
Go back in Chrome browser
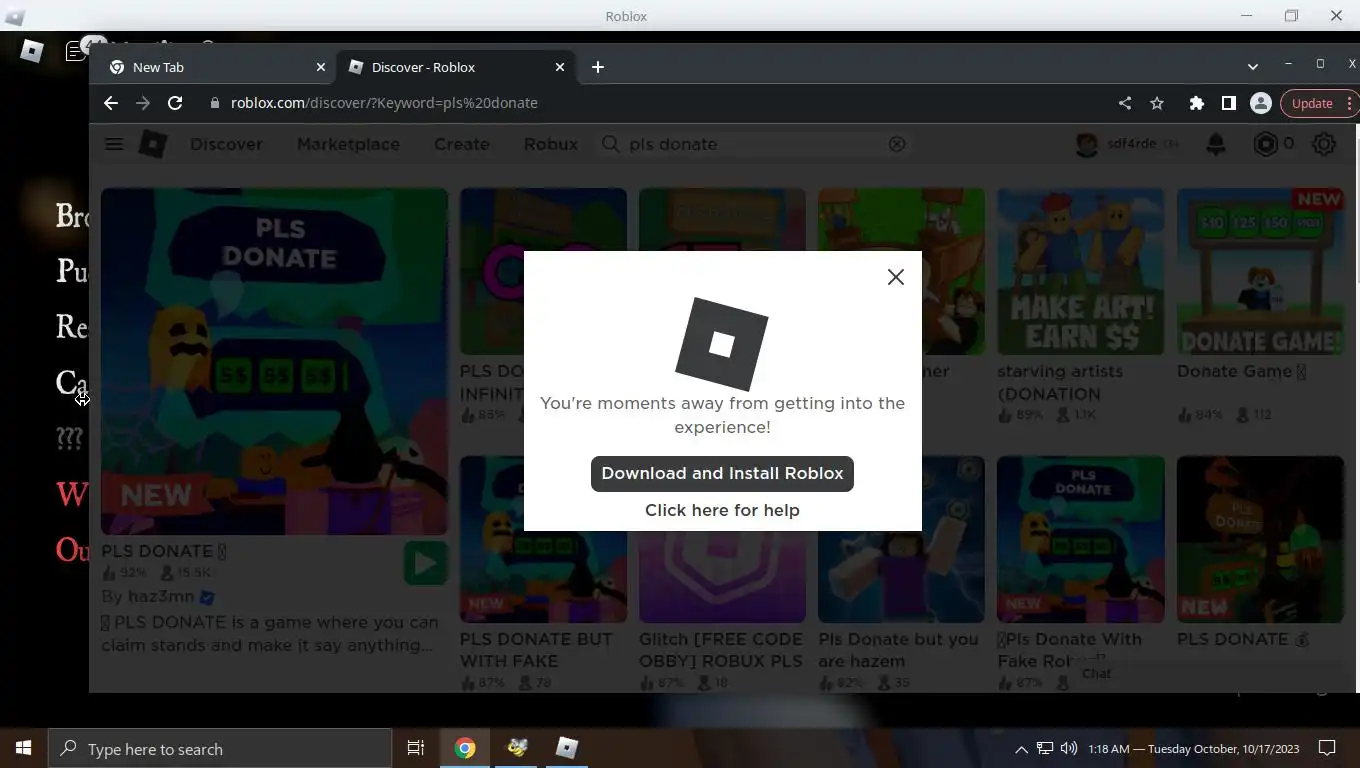click(111, 103)
